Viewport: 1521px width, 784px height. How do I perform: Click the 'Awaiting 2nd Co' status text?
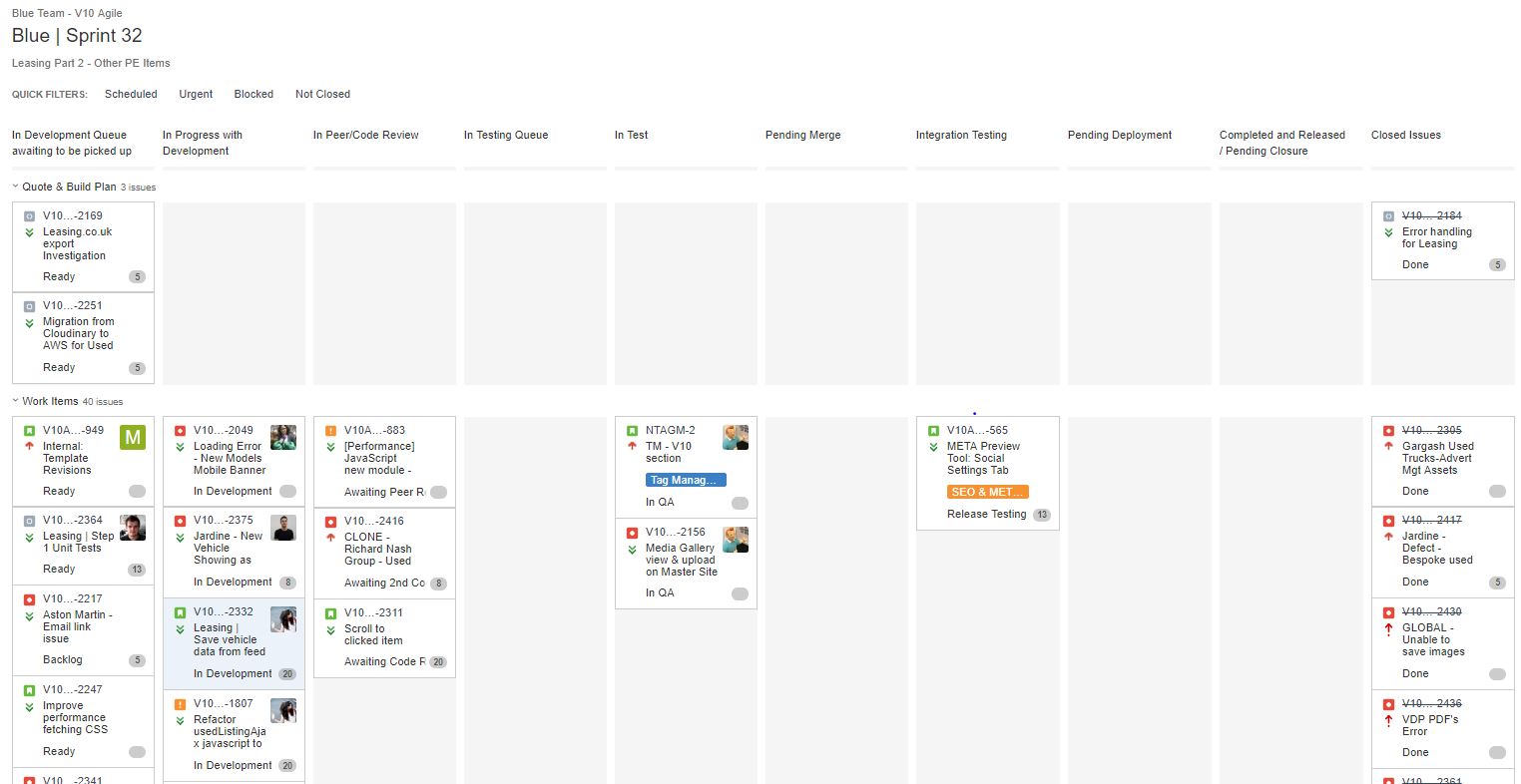pos(384,583)
